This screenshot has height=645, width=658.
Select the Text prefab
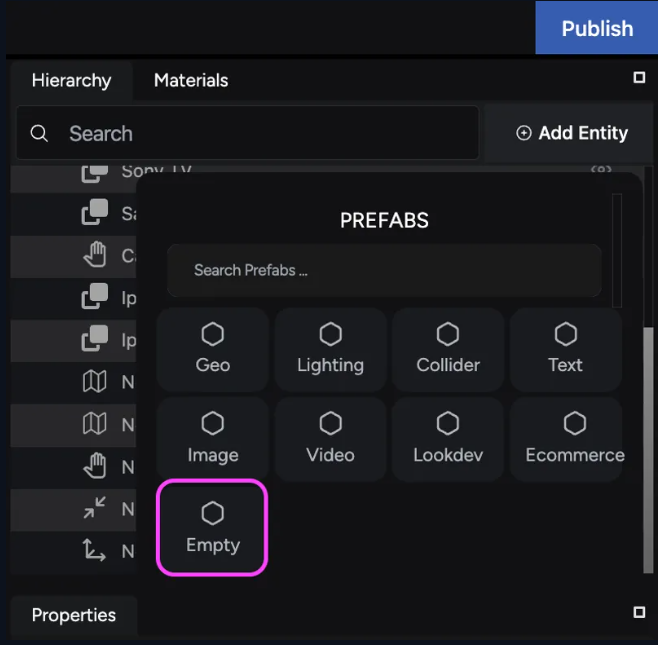(566, 350)
